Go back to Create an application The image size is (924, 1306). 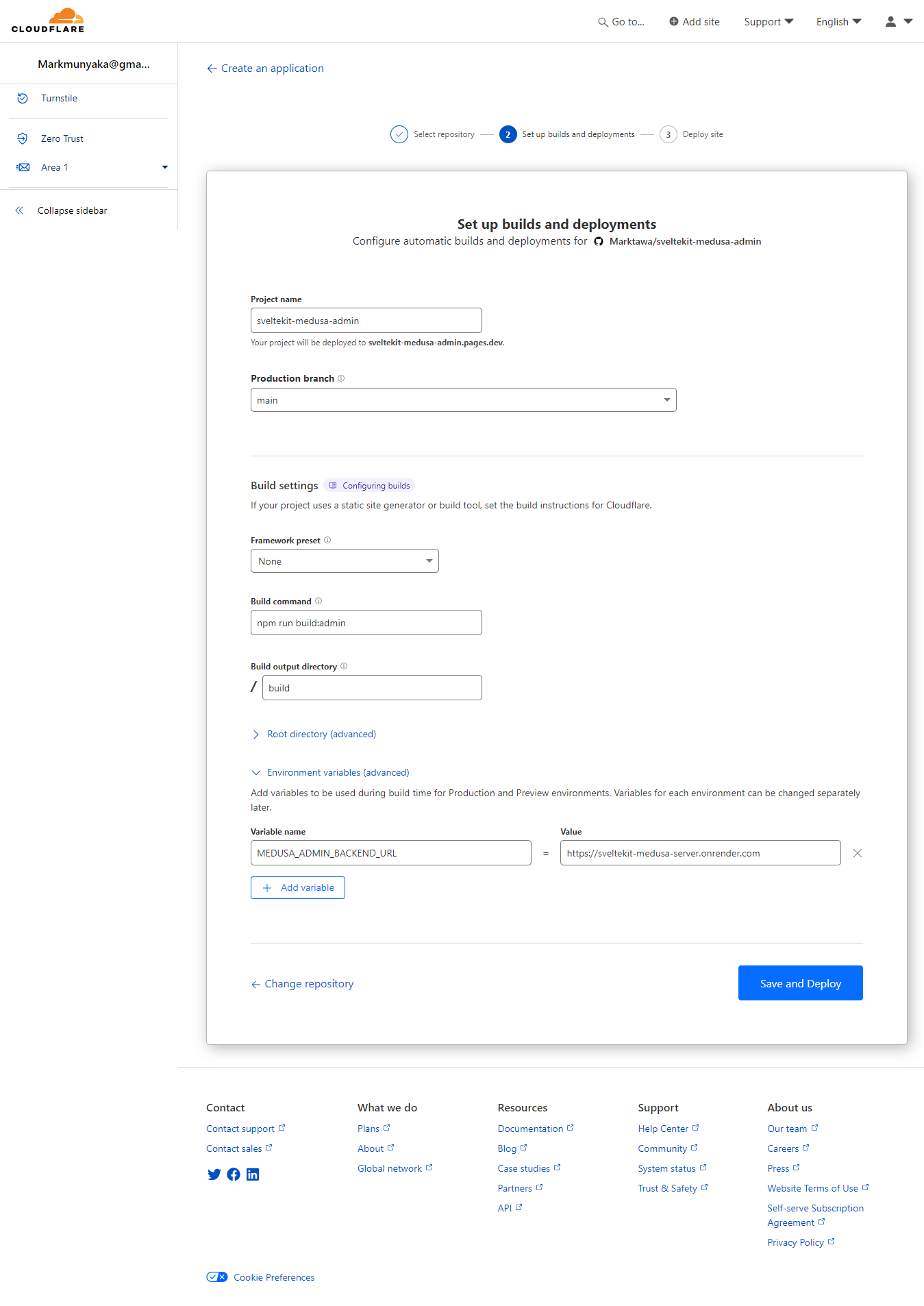pos(265,69)
